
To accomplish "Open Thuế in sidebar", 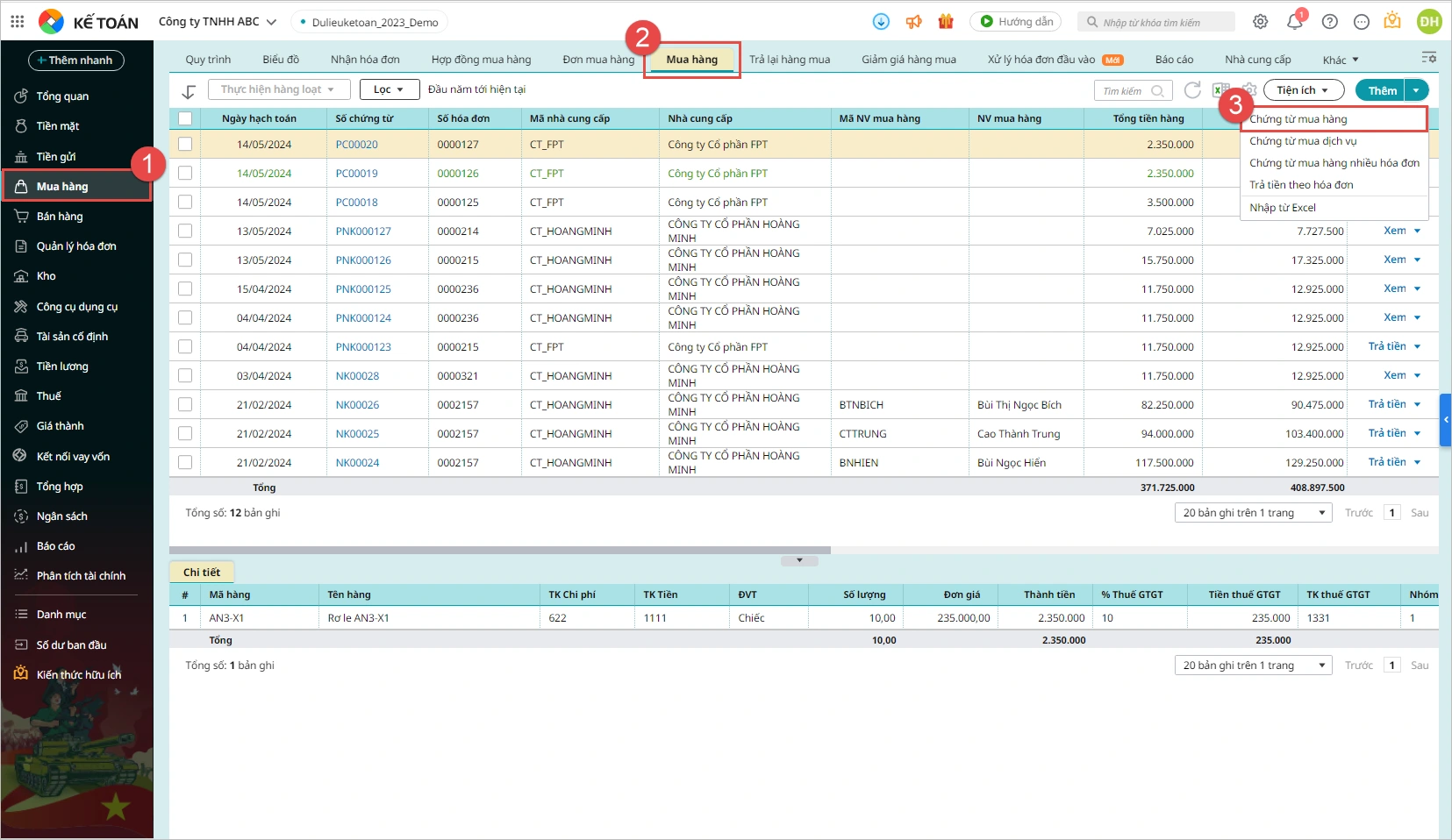I will tap(49, 396).
